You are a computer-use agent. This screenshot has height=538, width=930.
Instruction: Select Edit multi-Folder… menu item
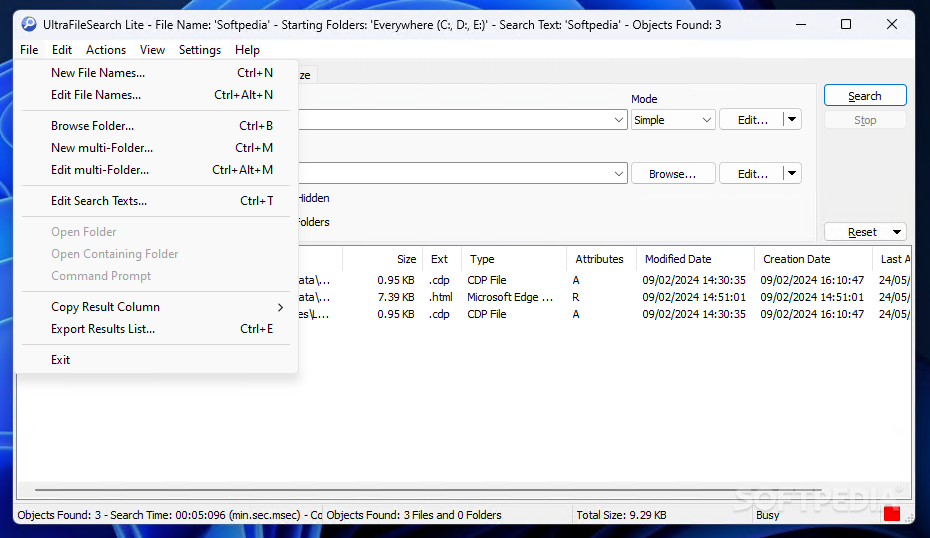(x=156, y=170)
